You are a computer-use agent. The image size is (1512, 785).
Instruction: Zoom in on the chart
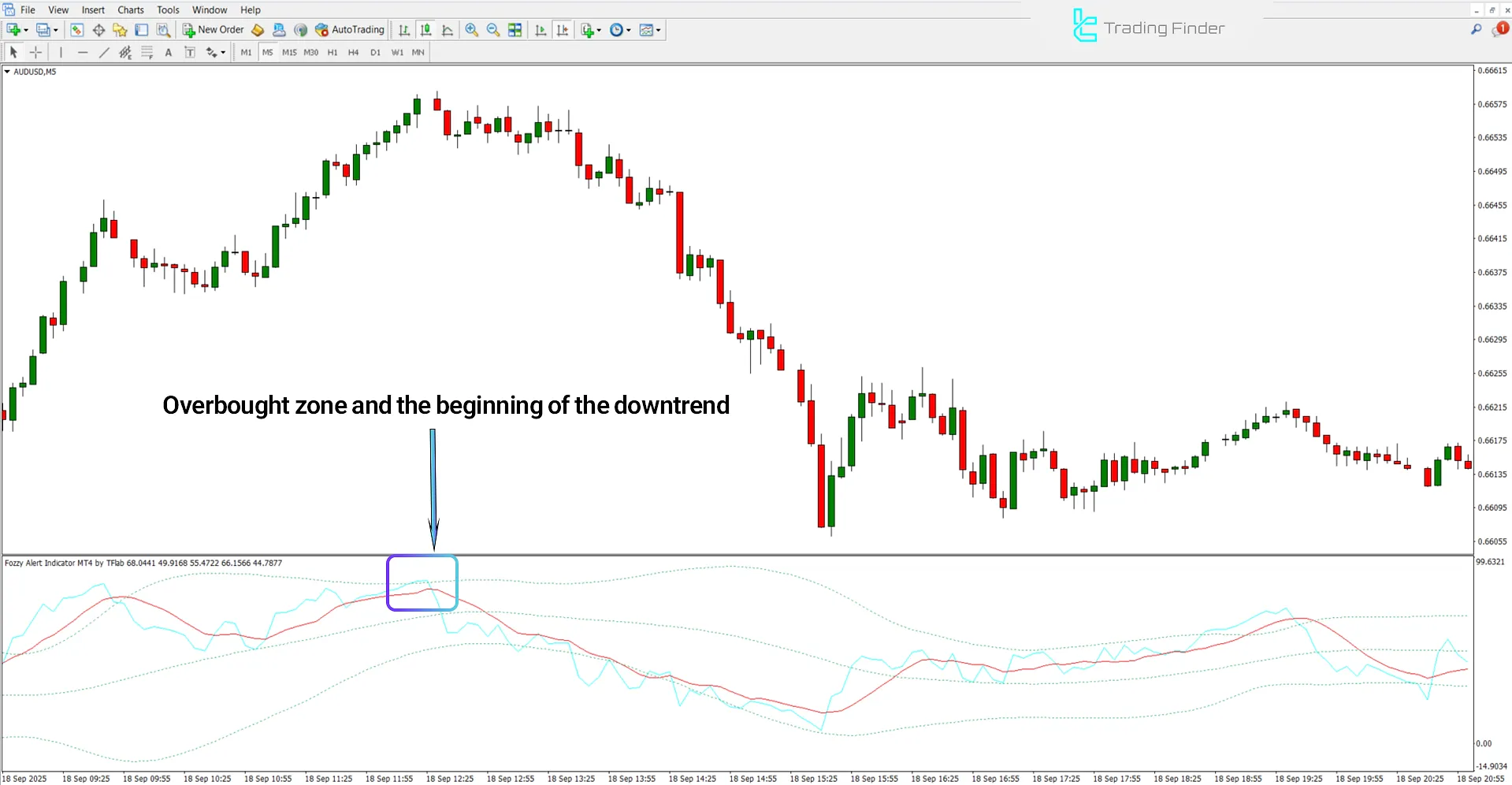click(471, 29)
